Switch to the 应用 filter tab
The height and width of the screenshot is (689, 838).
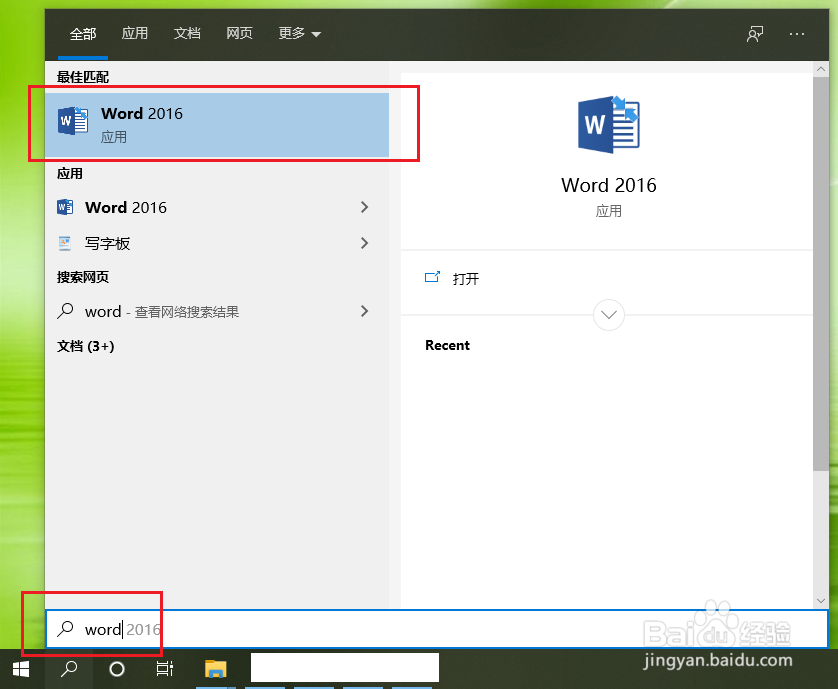tap(135, 34)
